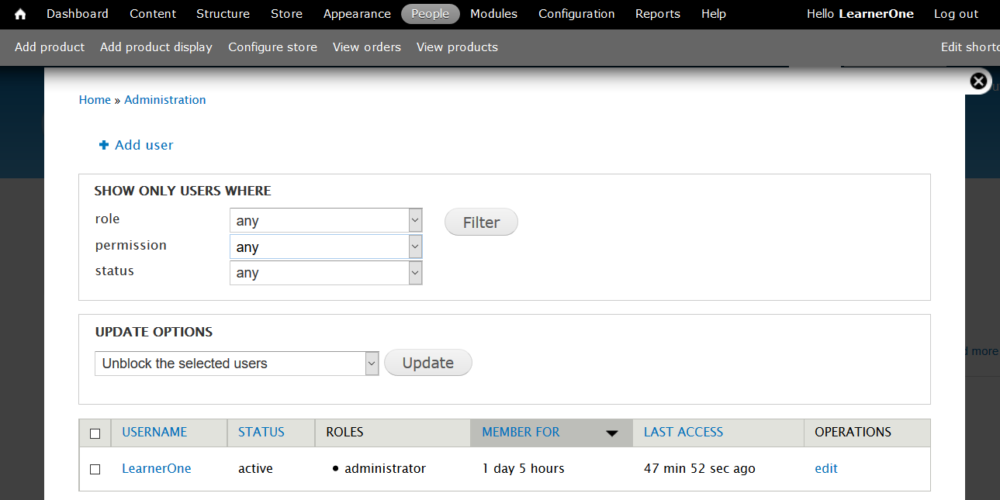Open the Store menu
The height and width of the screenshot is (500, 1000).
click(x=286, y=14)
